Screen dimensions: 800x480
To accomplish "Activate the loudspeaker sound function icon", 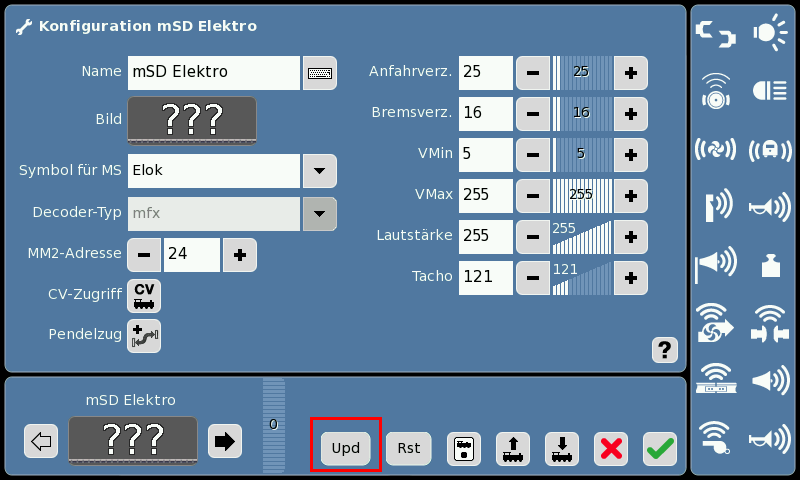I will coord(770,381).
